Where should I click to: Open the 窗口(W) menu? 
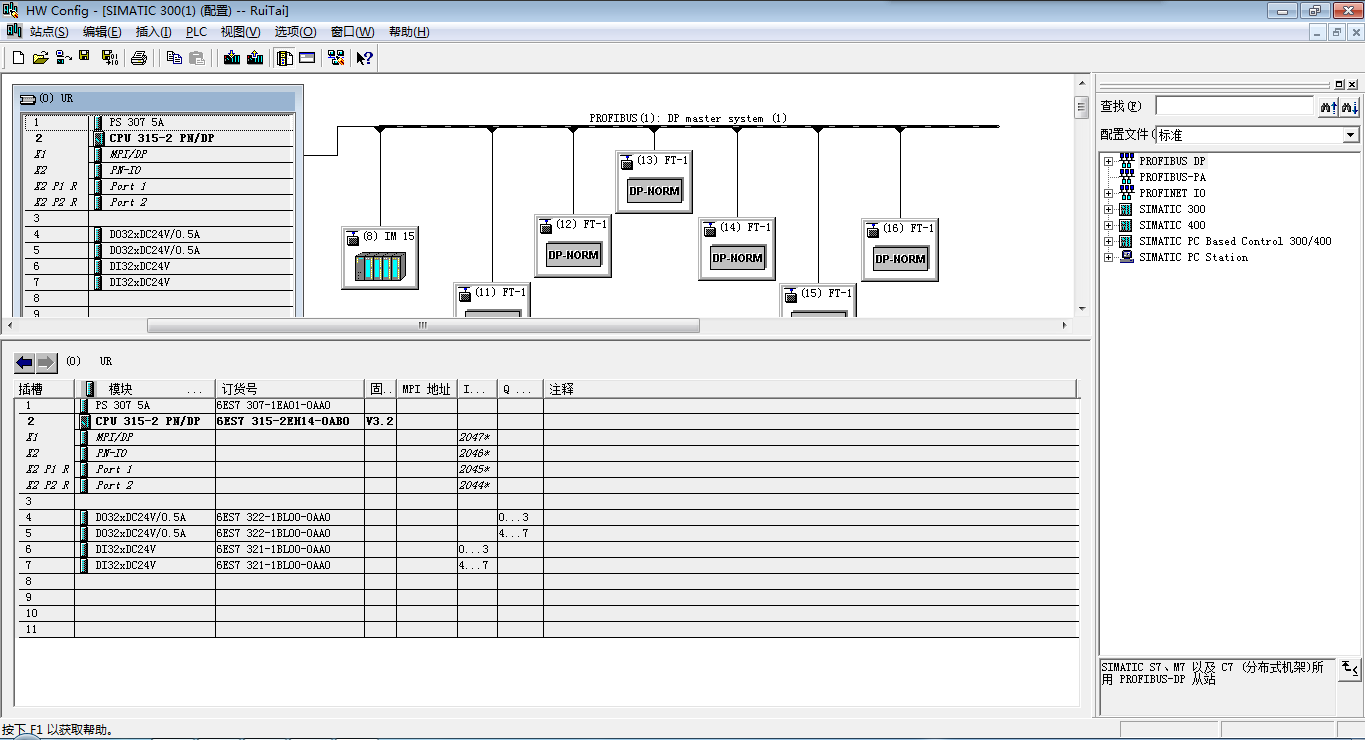pyautogui.click(x=352, y=32)
